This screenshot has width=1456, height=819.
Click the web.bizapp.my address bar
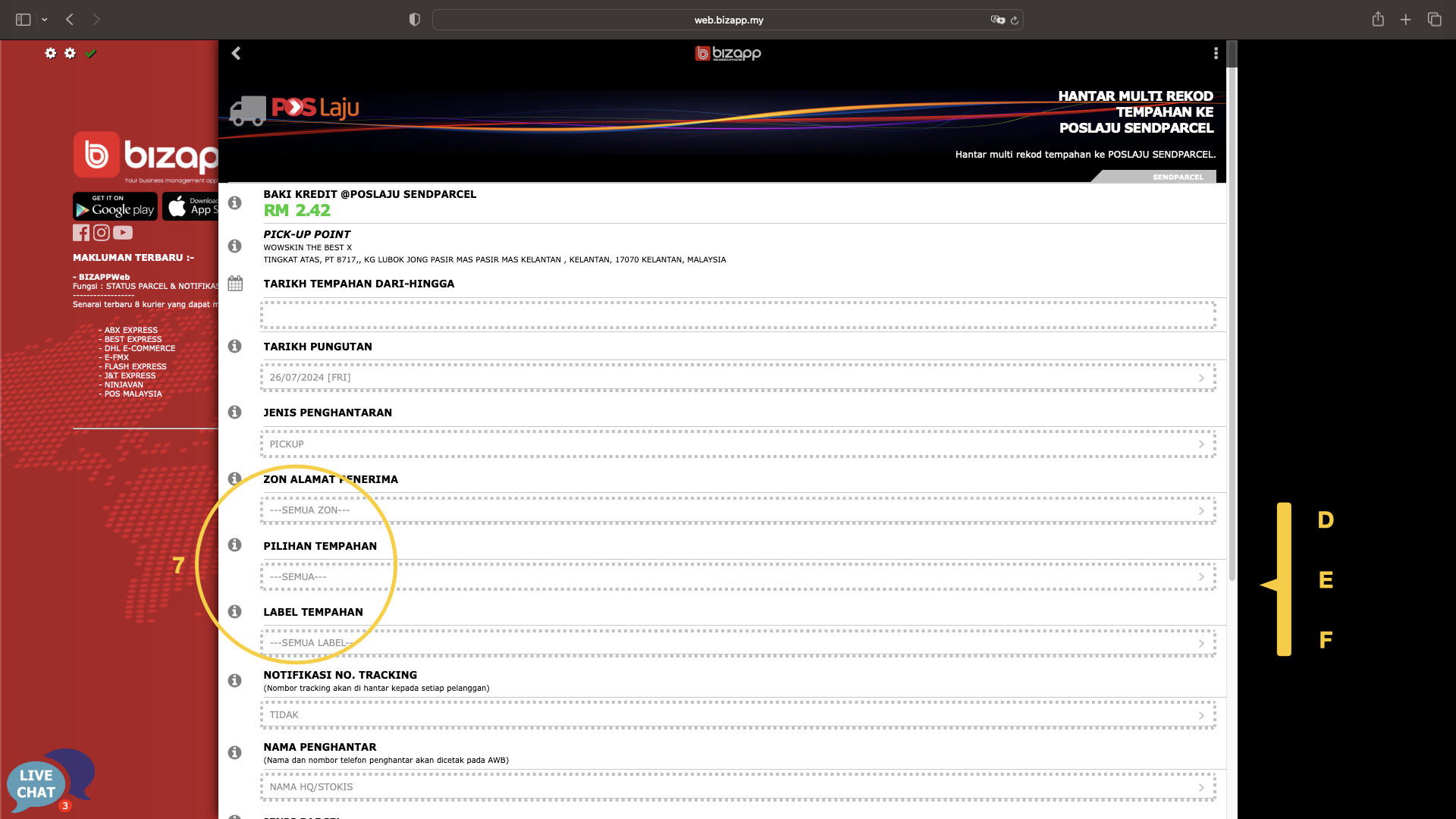pos(728,20)
